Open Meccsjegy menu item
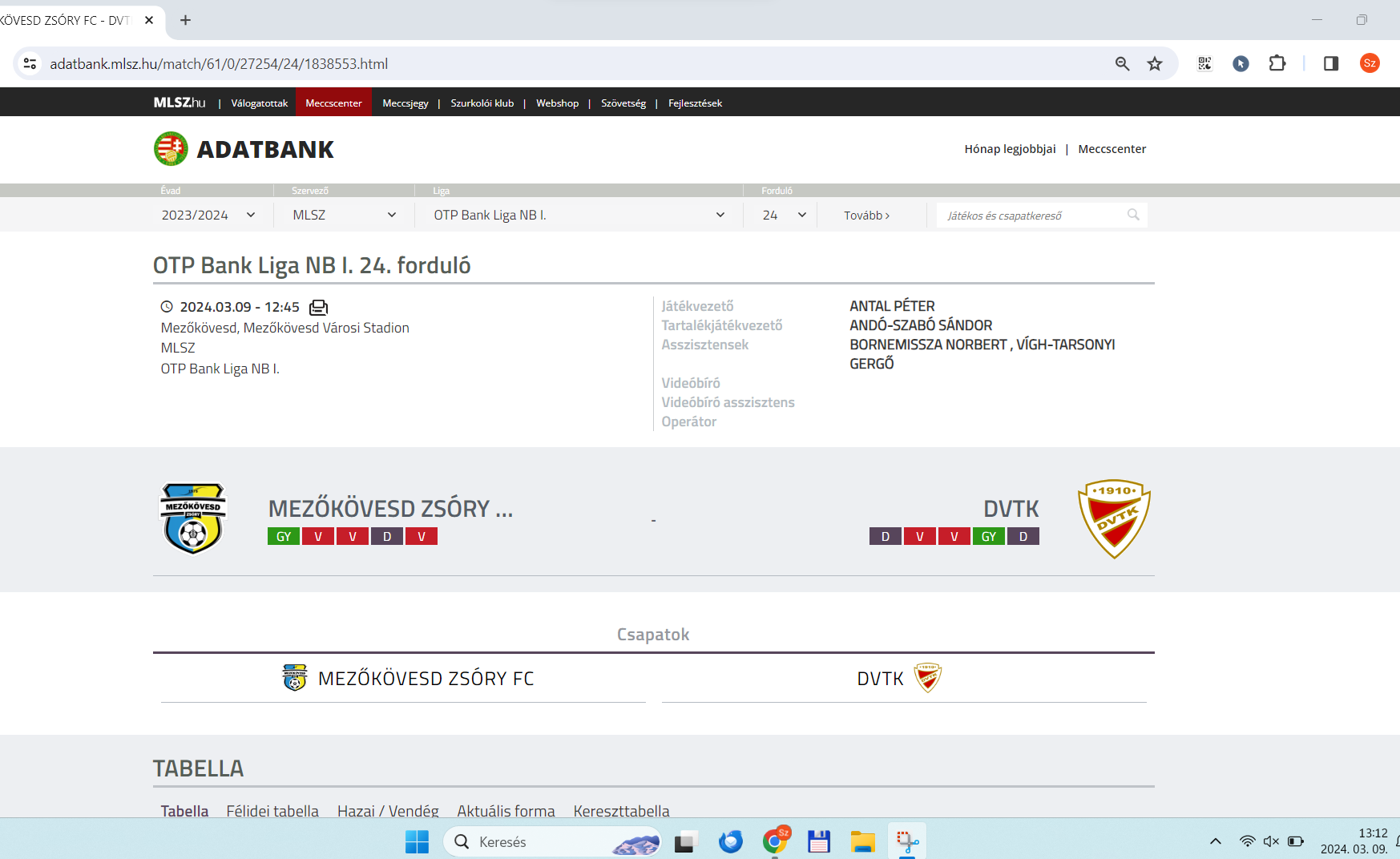The image size is (1400, 859). click(x=405, y=103)
